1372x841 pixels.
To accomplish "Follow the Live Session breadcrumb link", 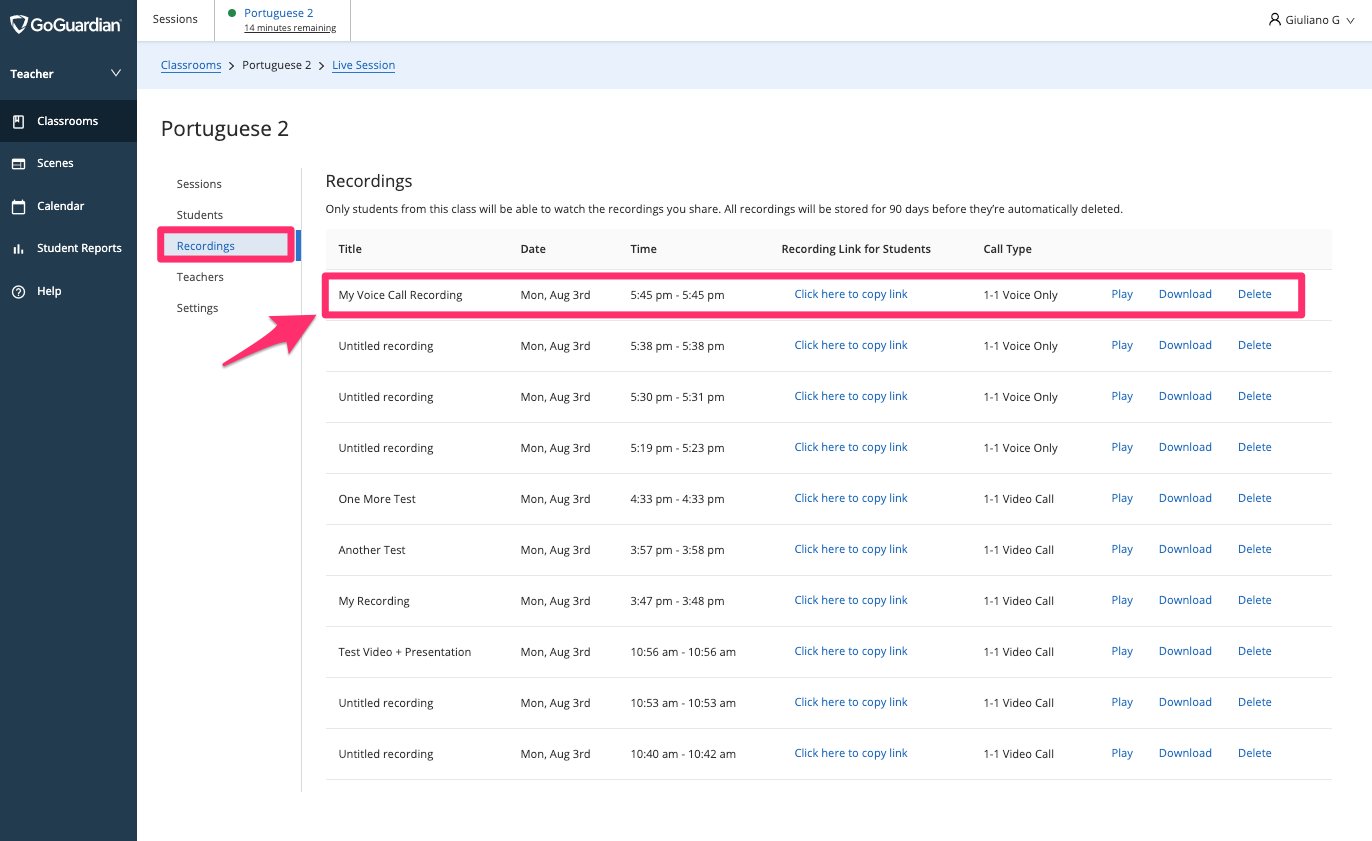I will [364, 65].
